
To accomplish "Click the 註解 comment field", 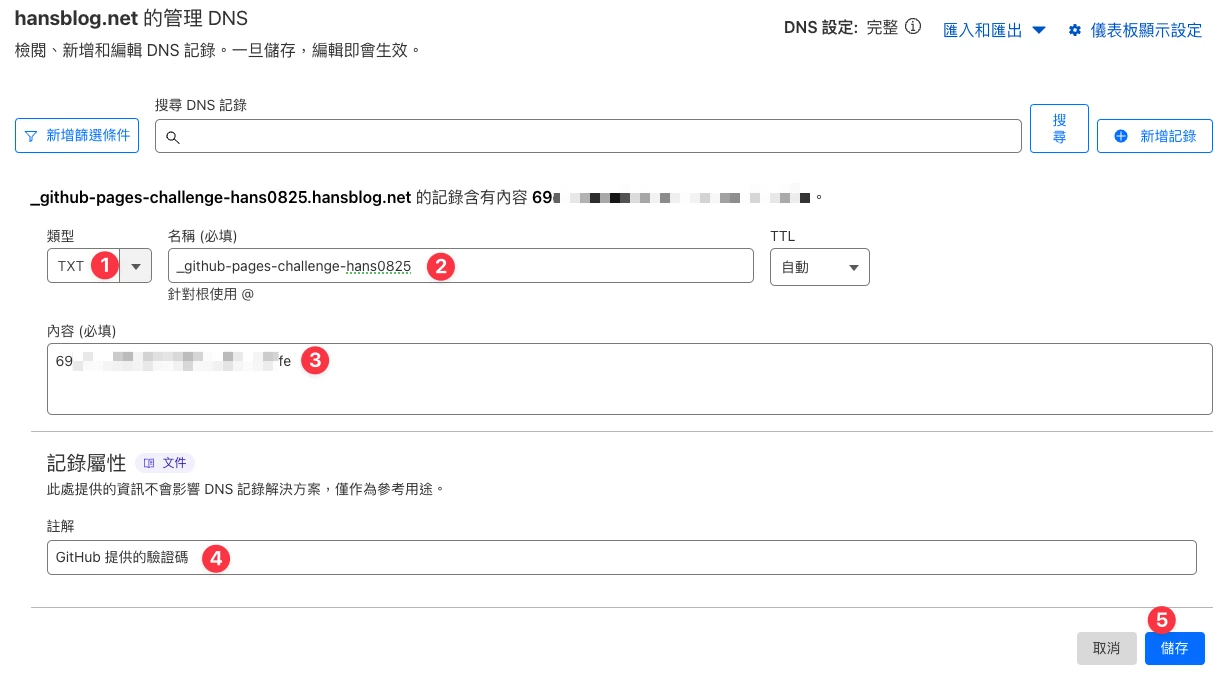I will [622, 557].
